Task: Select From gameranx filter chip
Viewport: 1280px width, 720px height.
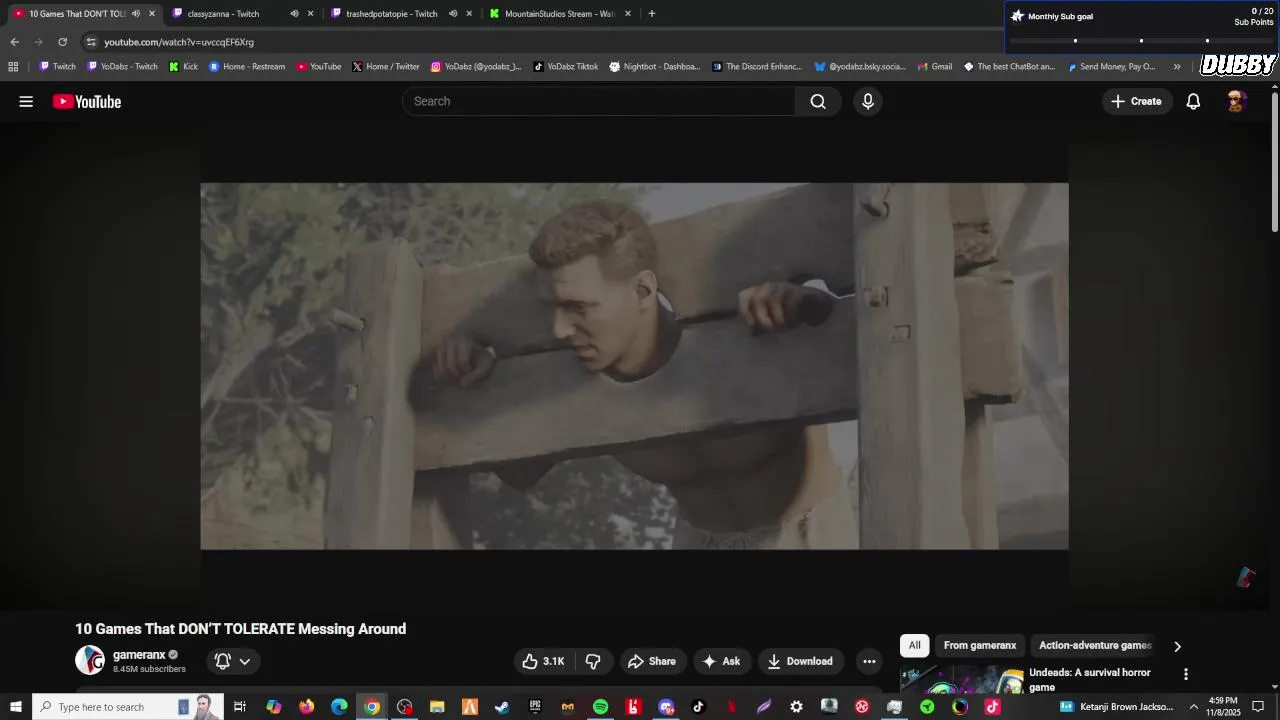Action: (980, 646)
